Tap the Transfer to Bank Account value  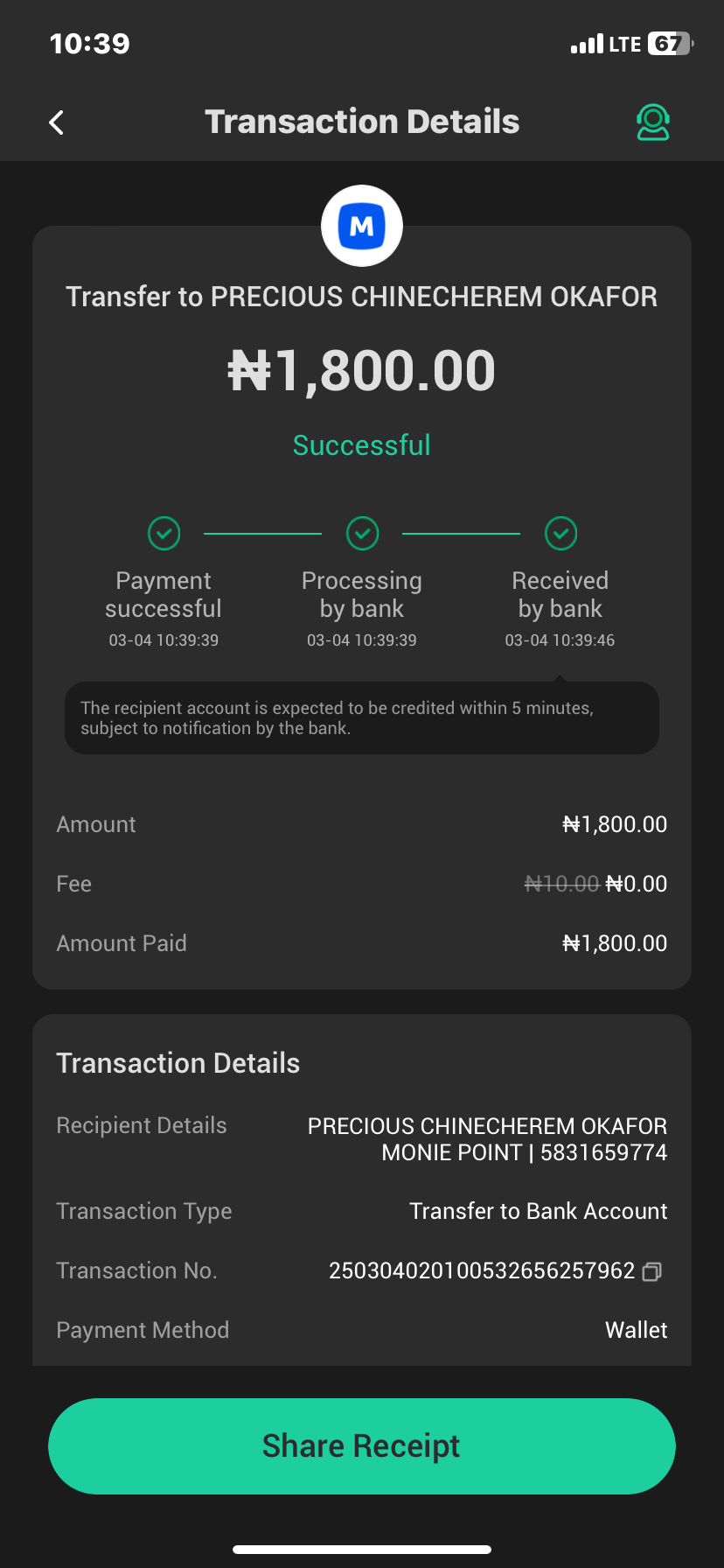538,1211
